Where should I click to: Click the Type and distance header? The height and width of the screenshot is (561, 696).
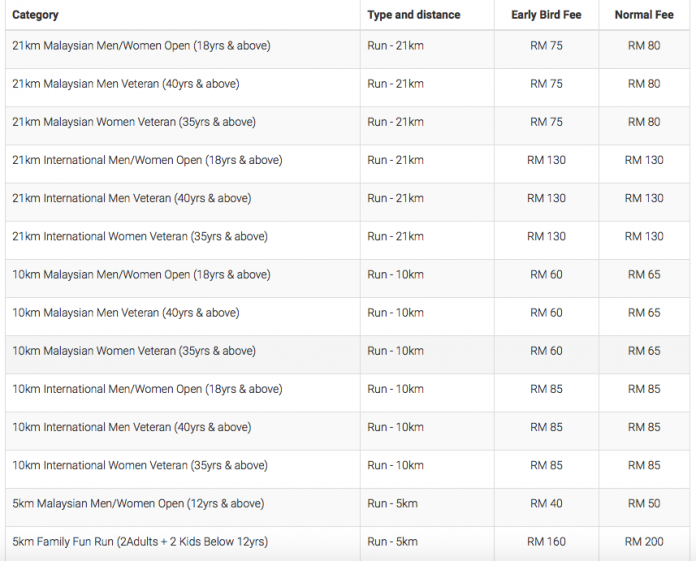tap(414, 15)
